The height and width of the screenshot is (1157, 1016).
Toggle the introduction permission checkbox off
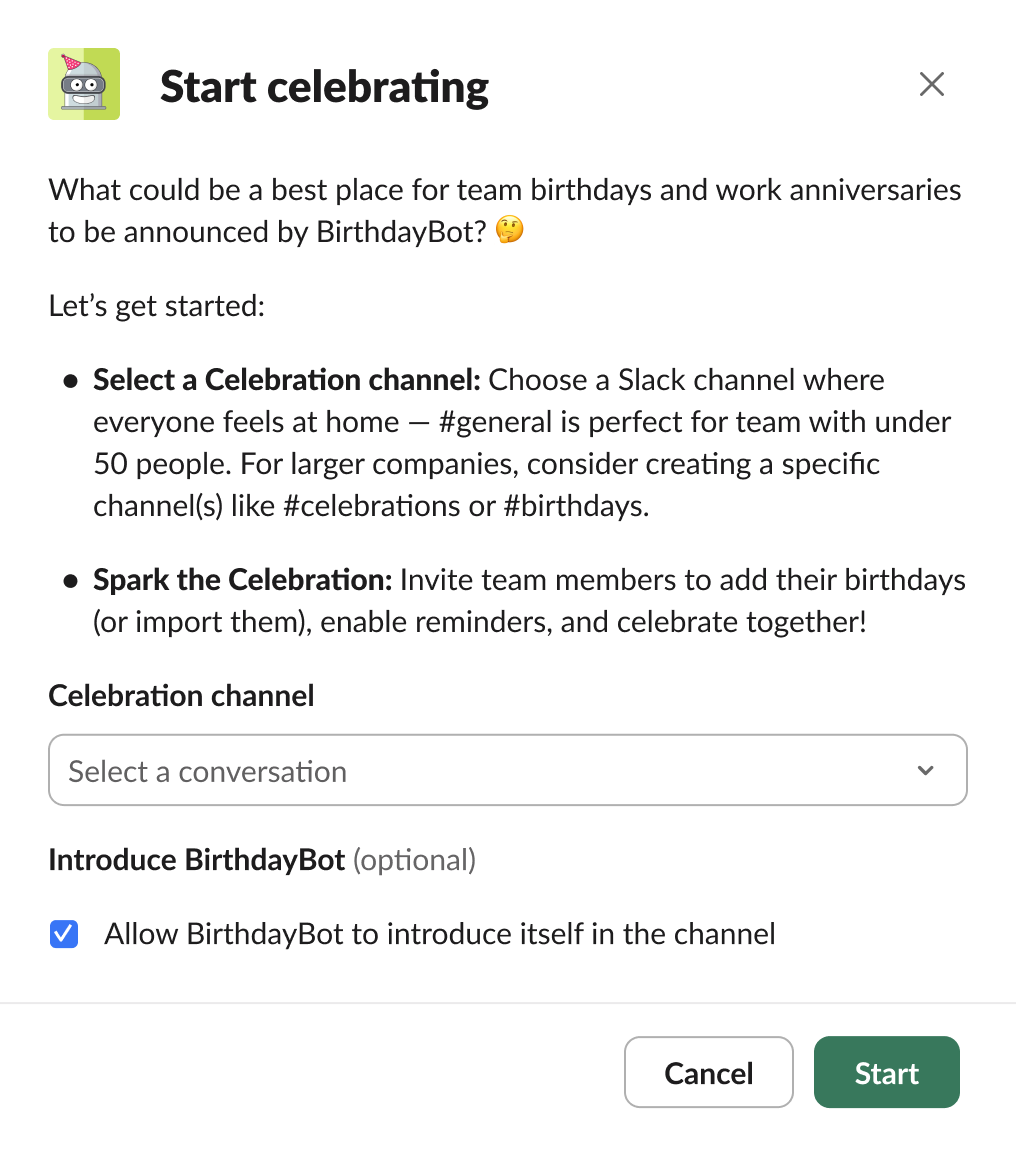(63, 933)
